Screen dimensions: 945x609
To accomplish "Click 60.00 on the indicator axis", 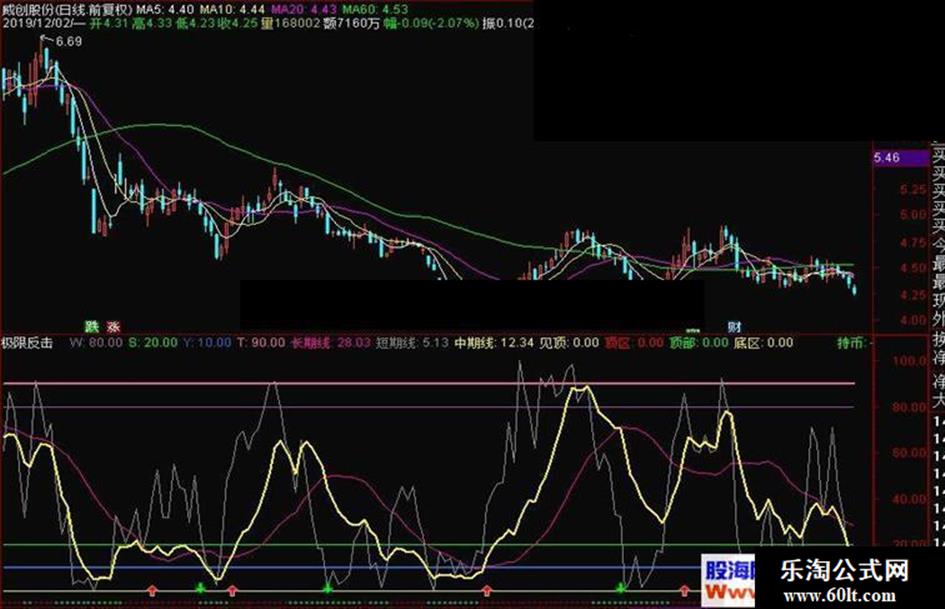I will 910,453.
